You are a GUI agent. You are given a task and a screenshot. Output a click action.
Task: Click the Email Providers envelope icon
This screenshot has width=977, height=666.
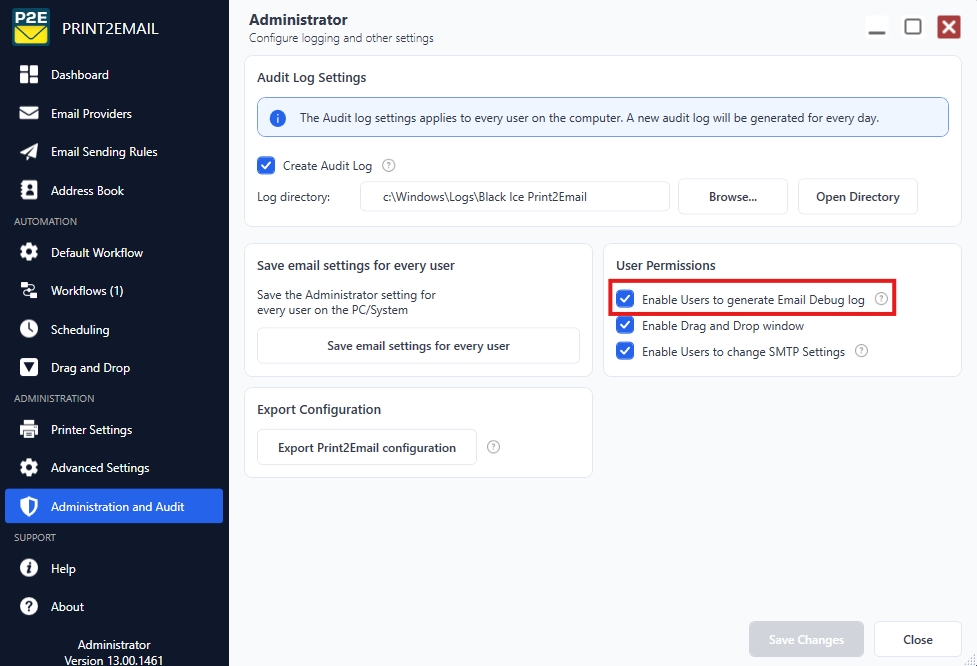coord(29,113)
